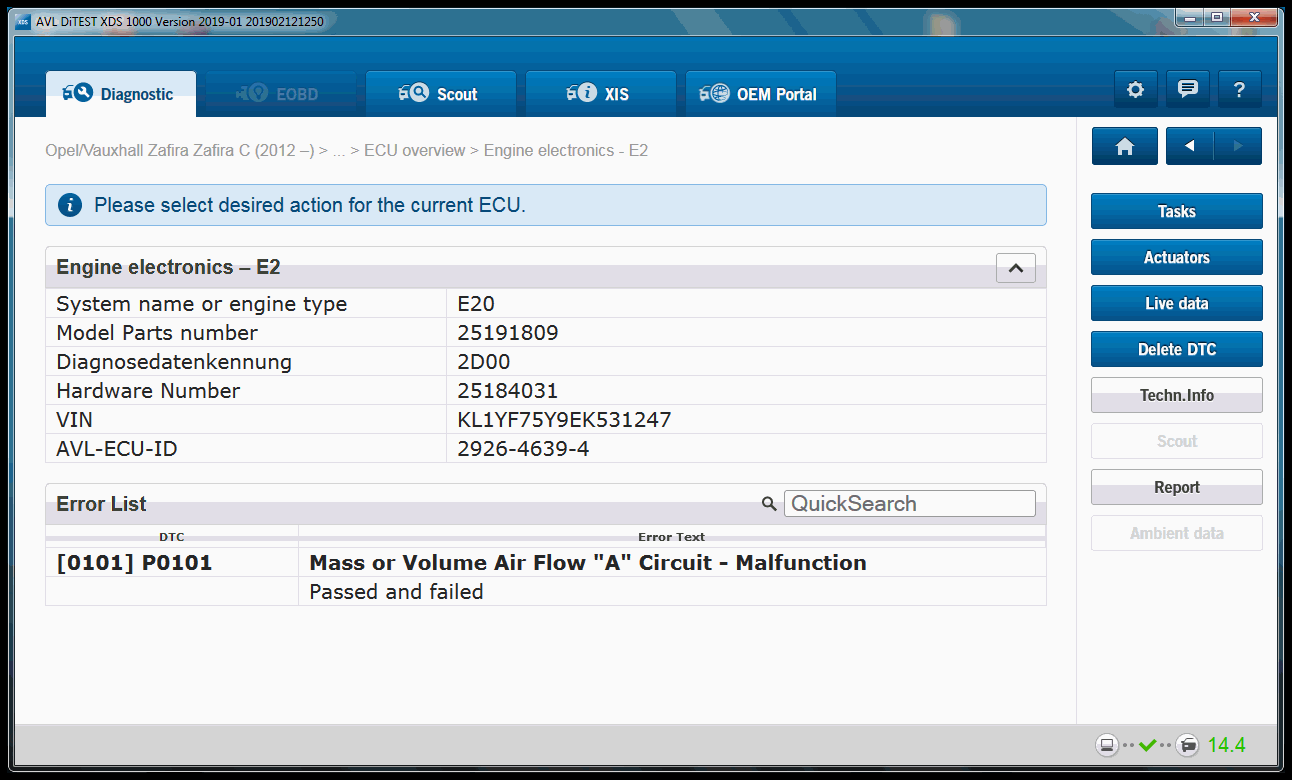Screen dimensions: 1292x780
Task: Generate a Report from the side panel
Action: (x=1176, y=488)
